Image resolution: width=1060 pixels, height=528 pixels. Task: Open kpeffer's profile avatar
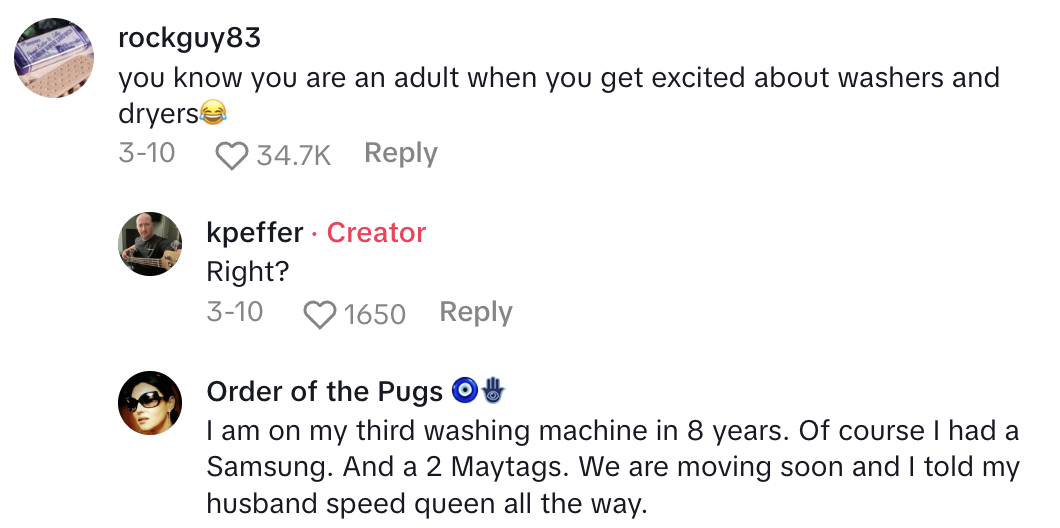tap(150, 243)
